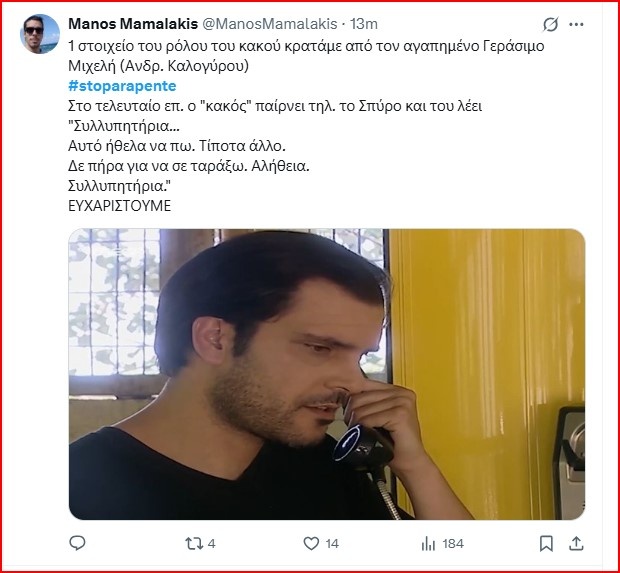
Task: Open Manos Mamalakis profile picture
Action: point(40,34)
